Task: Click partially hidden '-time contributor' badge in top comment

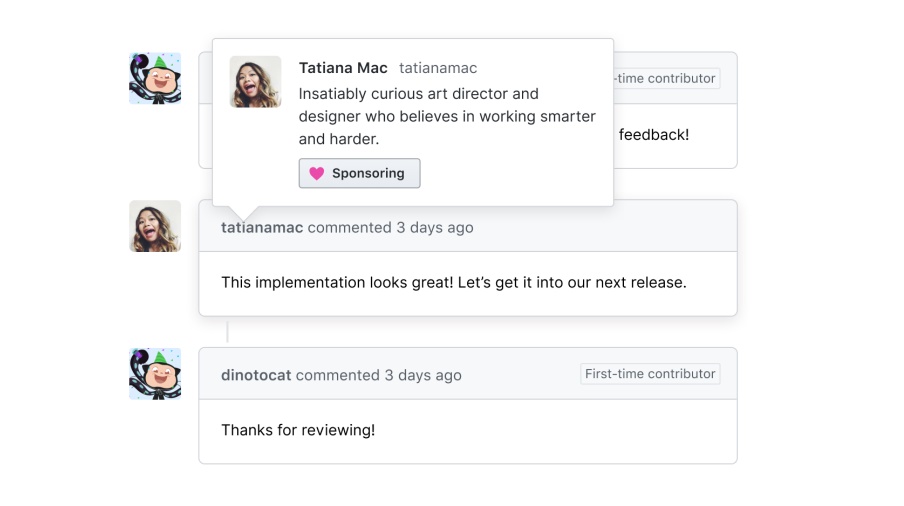Action: tap(666, 78)
